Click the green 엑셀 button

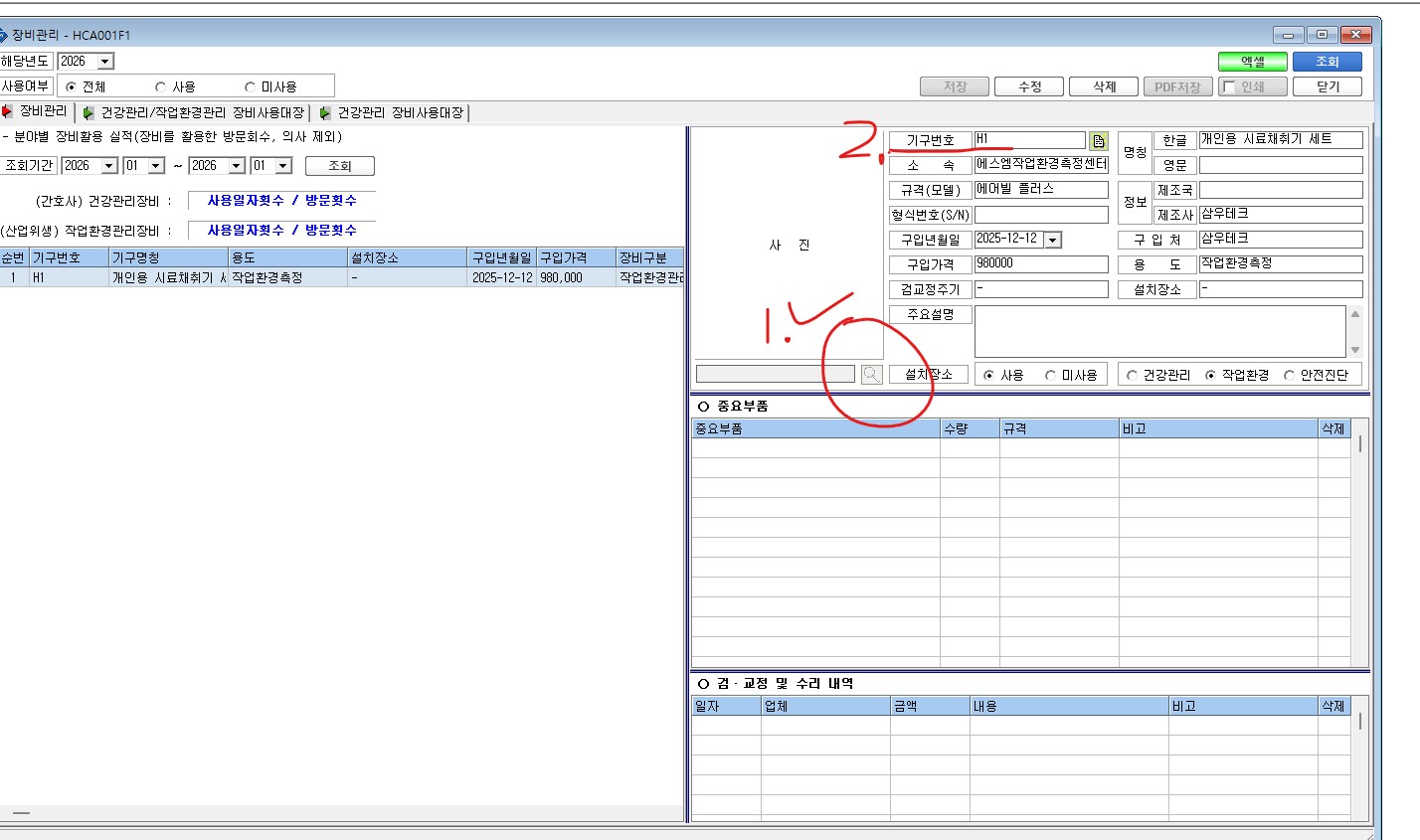[x=1252, y=62]
